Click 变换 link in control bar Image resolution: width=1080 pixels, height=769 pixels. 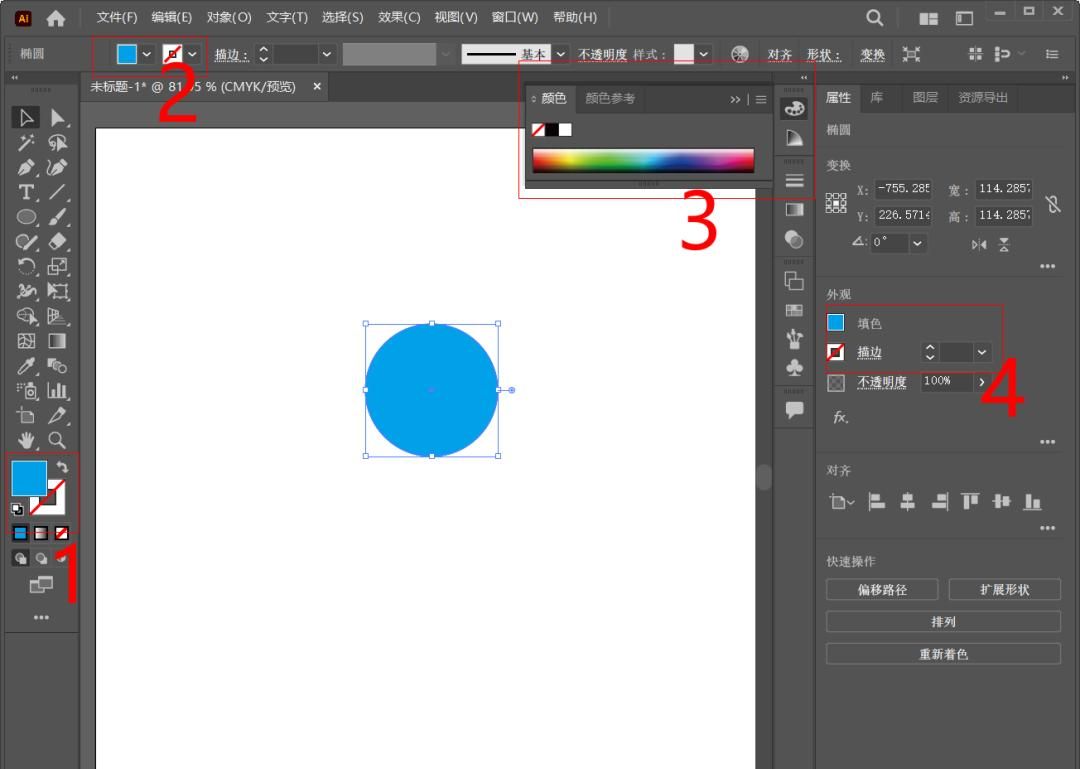[x=873, y=54]
